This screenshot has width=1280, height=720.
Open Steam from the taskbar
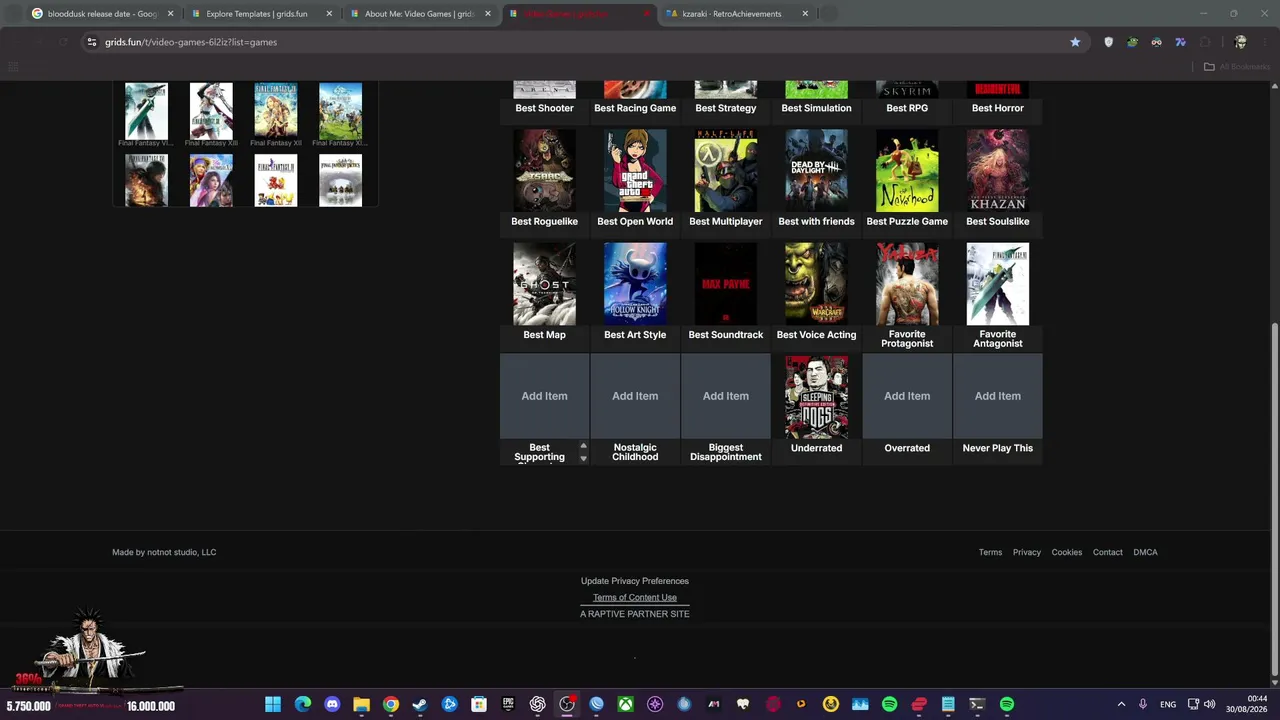[420, 704]
